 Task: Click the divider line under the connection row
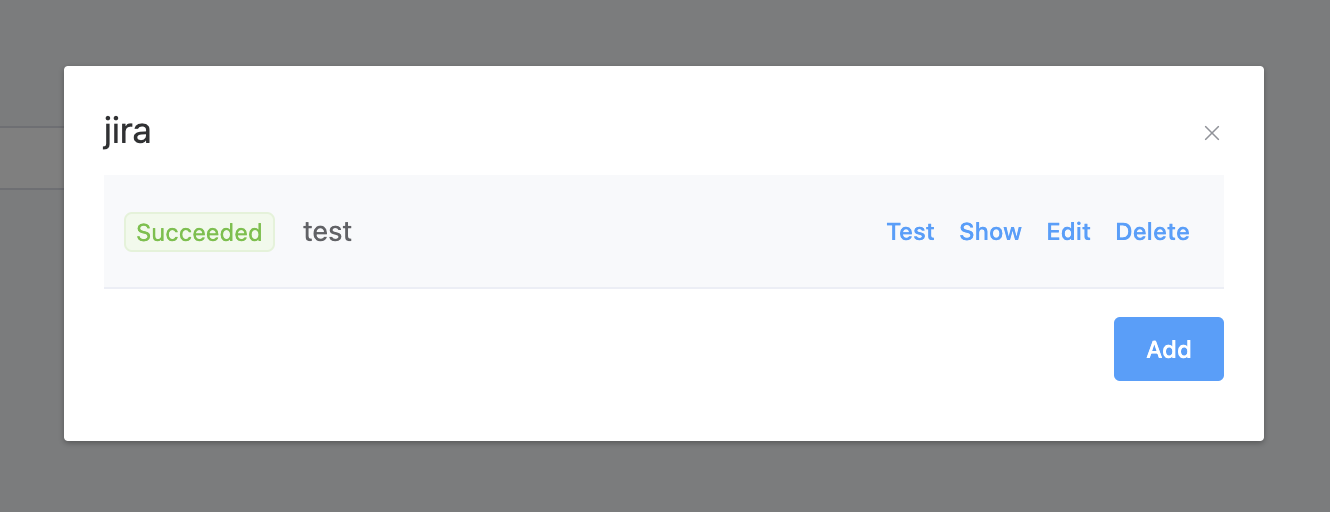pyautogui.click(x=664, y=288)
